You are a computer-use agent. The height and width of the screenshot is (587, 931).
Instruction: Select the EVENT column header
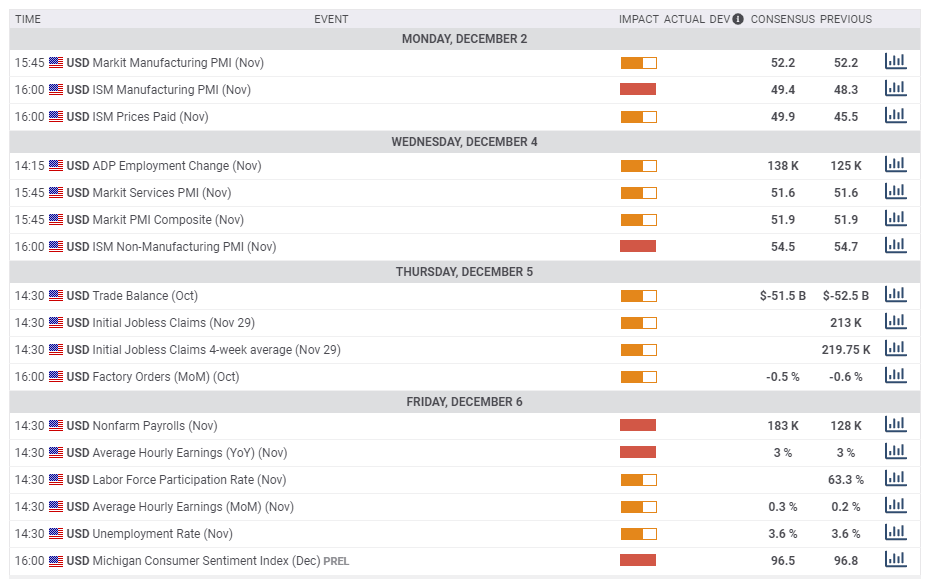[331, 18]
